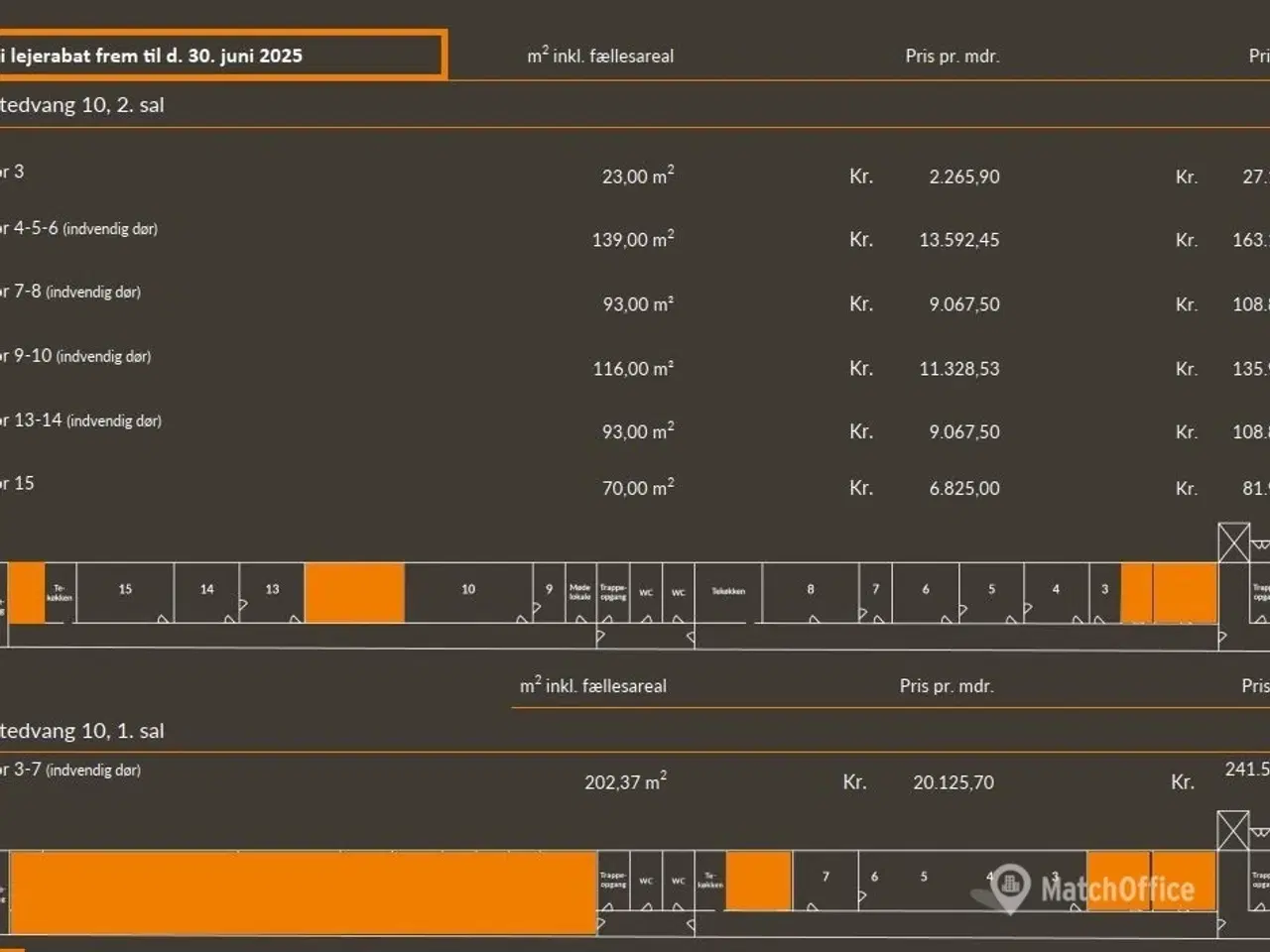Image resolution: width=1270 pixels, height=952 pixels.
Task: Click the monthly price 20.125,70
Action: pos(953,782)
